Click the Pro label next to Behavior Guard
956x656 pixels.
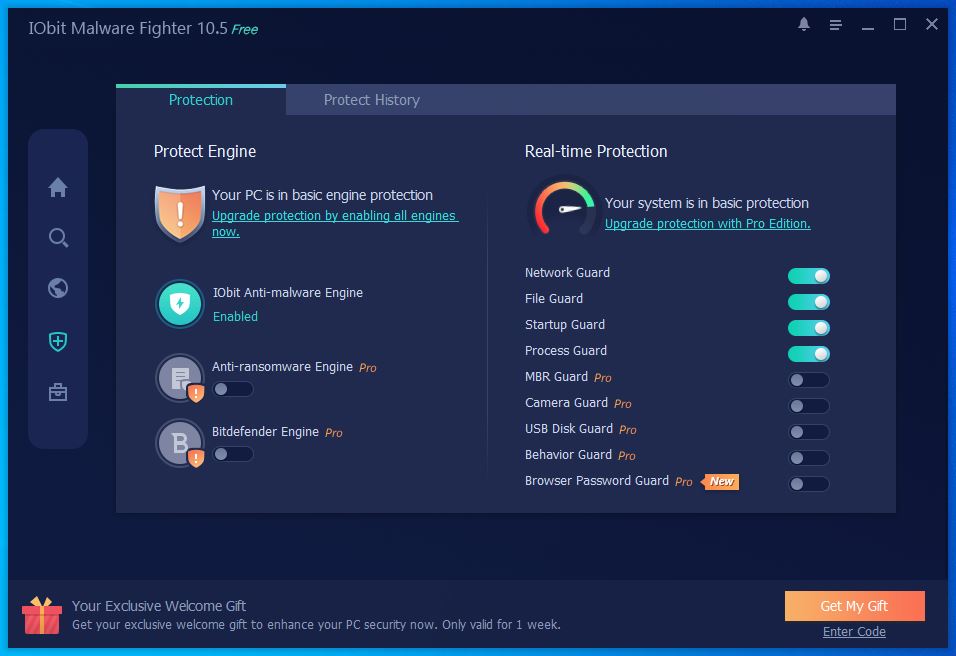pos(627,456)
